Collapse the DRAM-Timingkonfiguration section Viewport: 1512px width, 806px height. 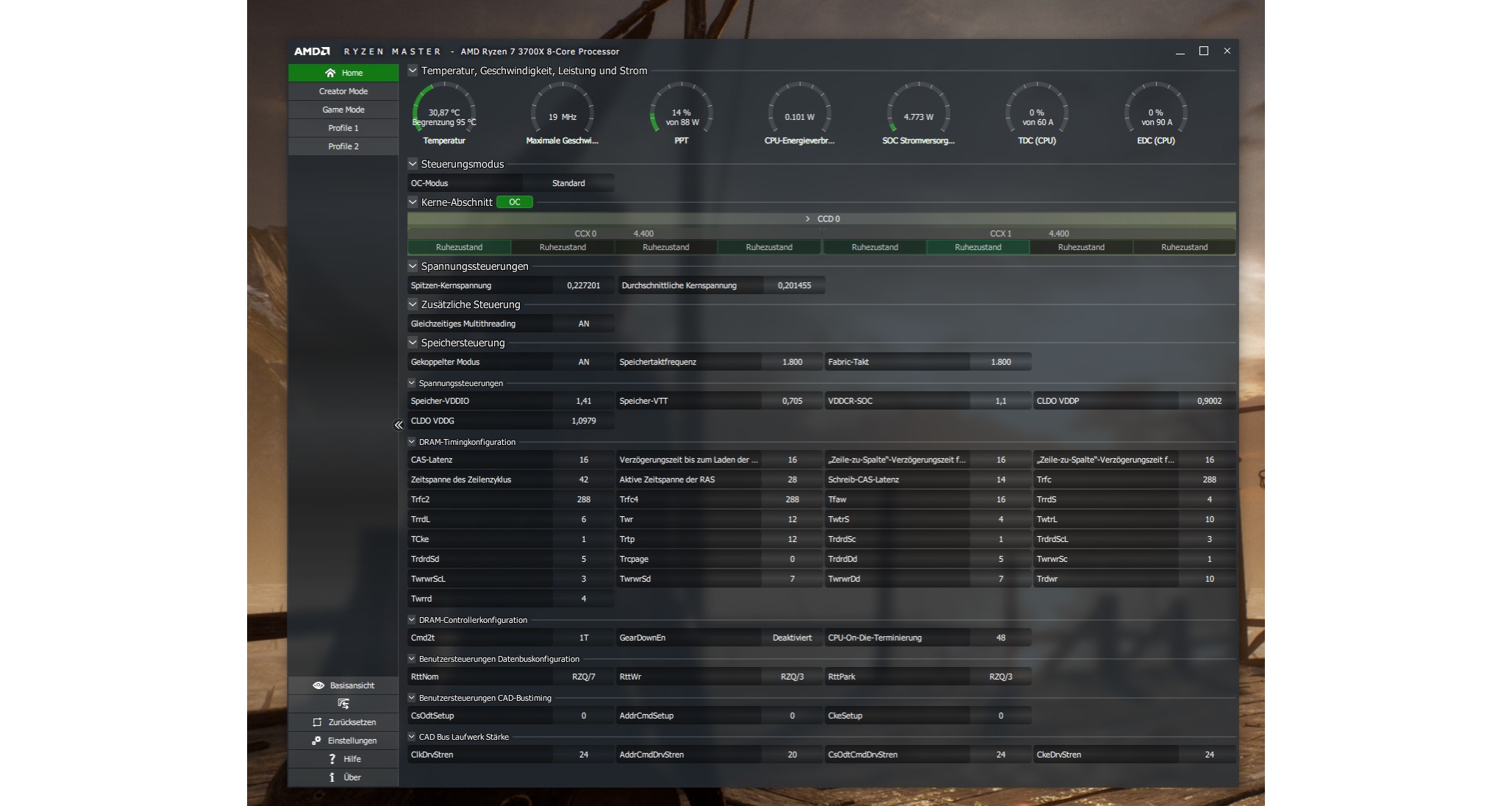pos(412,442)
